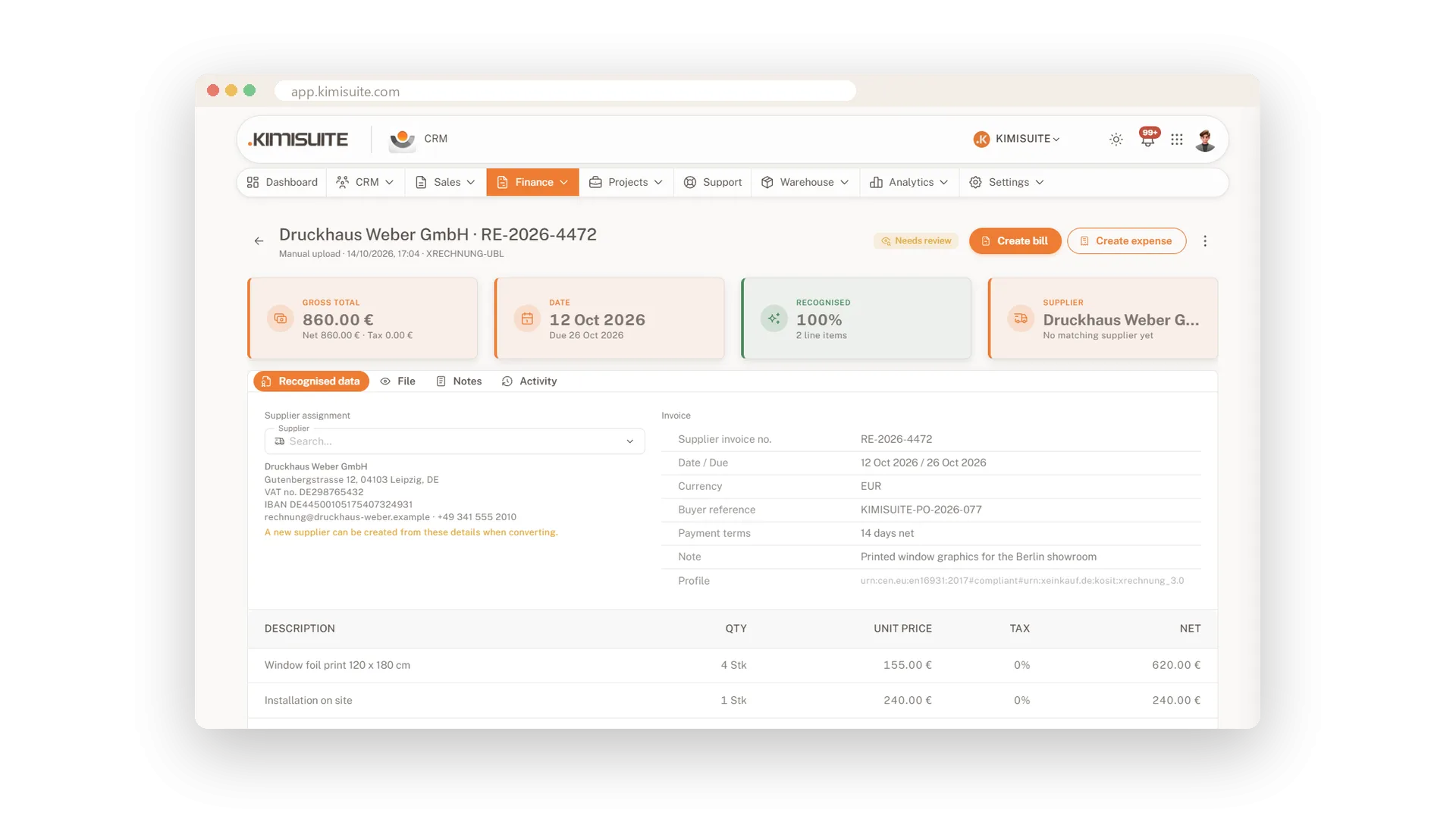Open notifications bell with 99+ badge

(x=1148, y=139)
